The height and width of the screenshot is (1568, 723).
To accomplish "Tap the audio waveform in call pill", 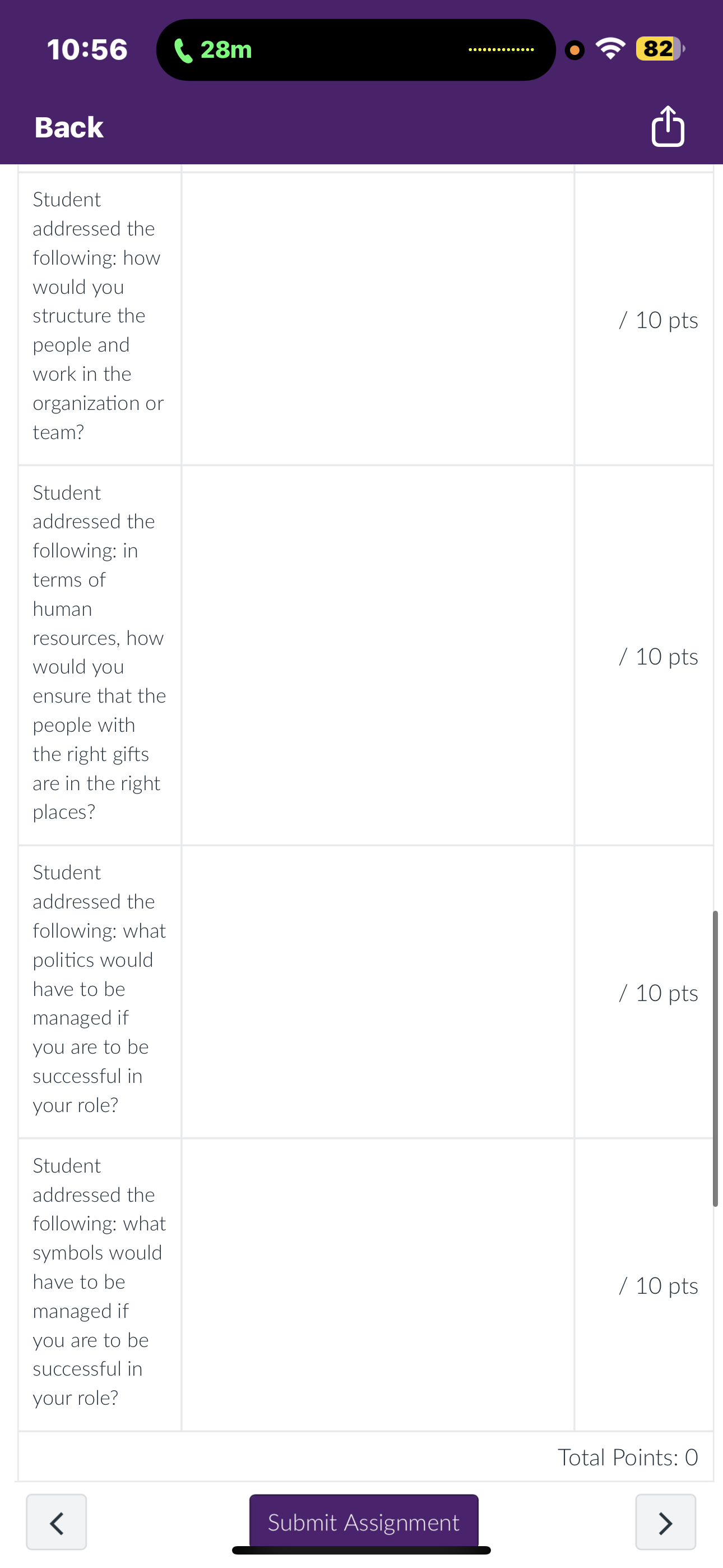I will click(501, 49).
